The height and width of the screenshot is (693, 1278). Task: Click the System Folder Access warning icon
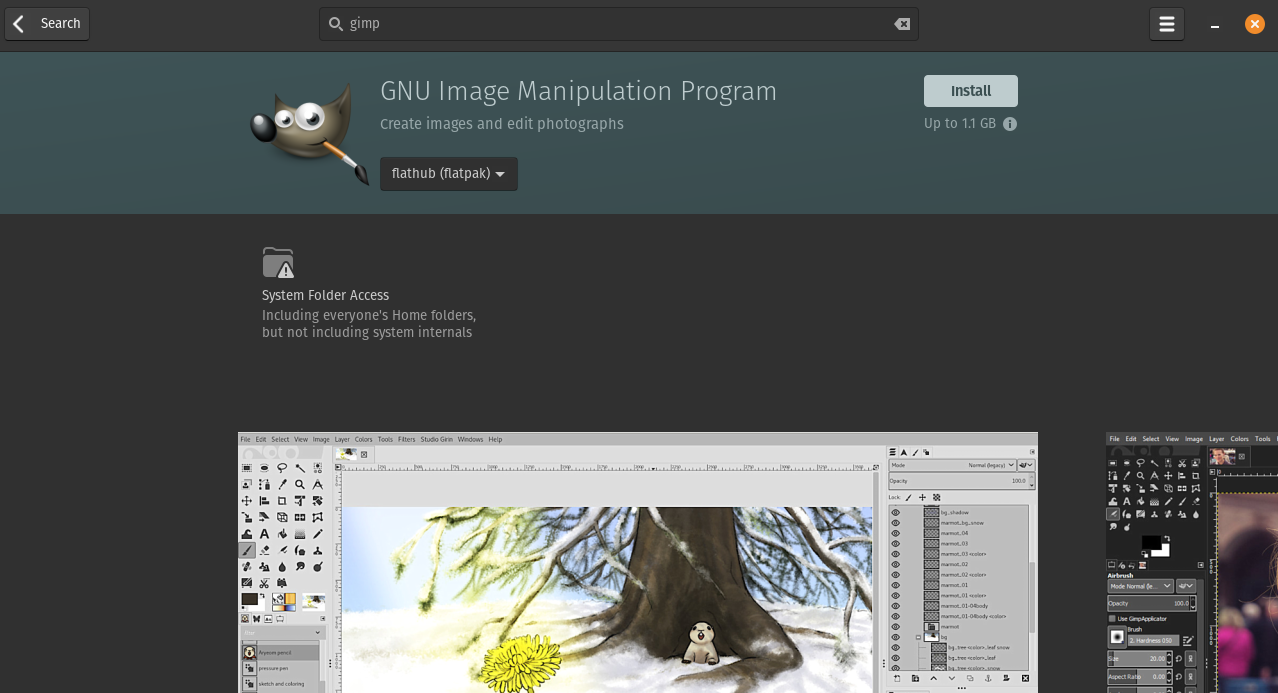pyautogui.click(x=278, y=262)
